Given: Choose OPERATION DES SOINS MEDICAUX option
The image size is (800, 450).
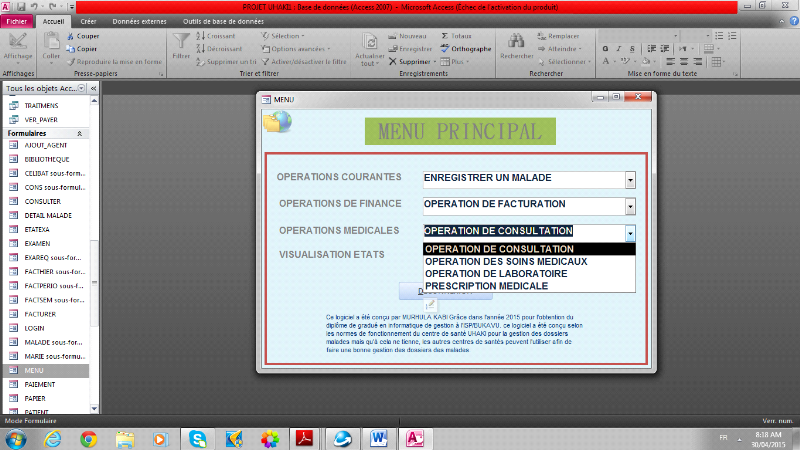Looking at the screenshot, I should [529, 262].
